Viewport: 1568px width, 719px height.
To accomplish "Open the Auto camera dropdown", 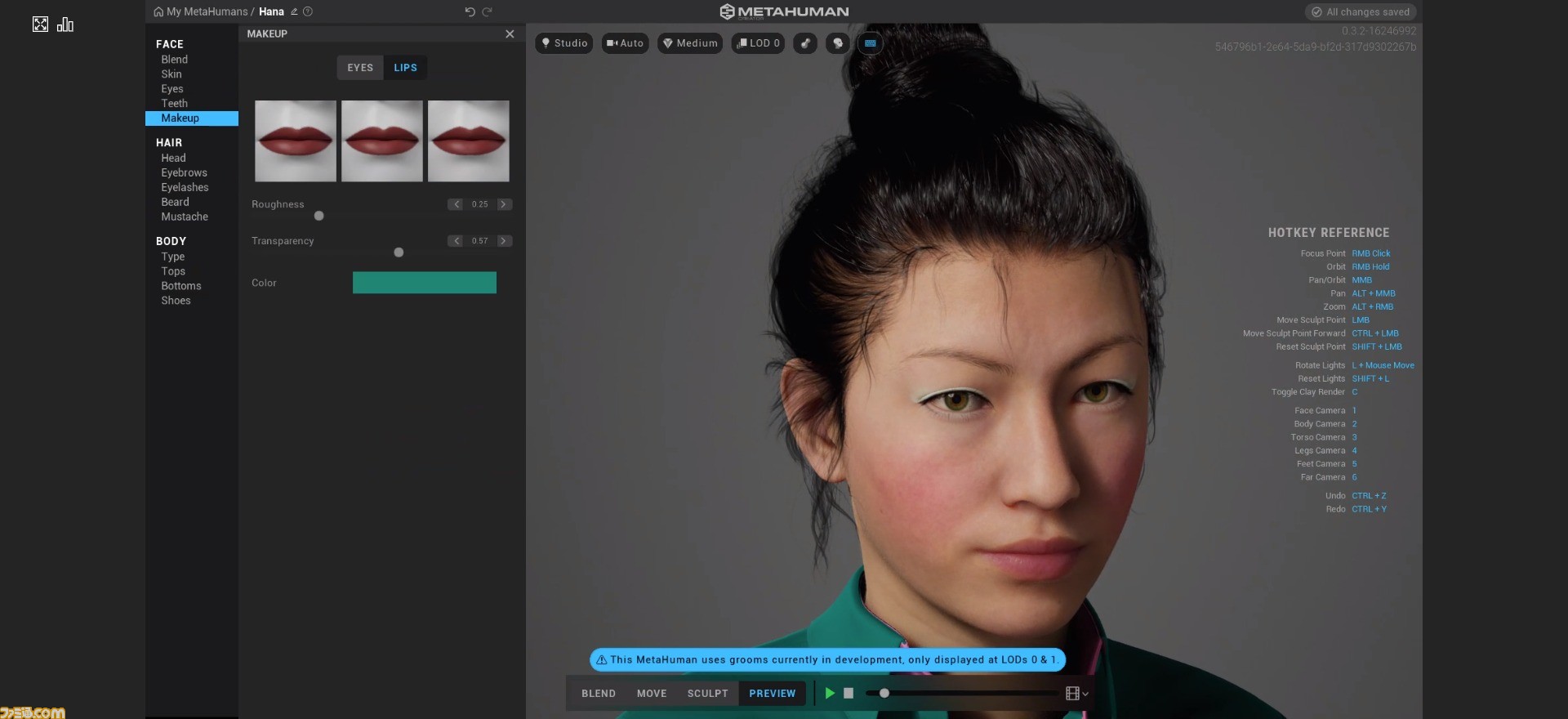I will pos(625,43).
